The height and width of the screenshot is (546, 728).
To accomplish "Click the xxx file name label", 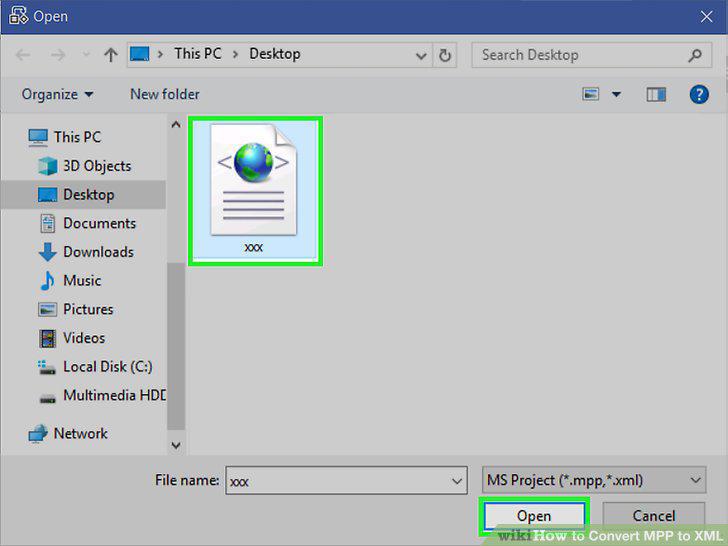I will tap(254, 247).
